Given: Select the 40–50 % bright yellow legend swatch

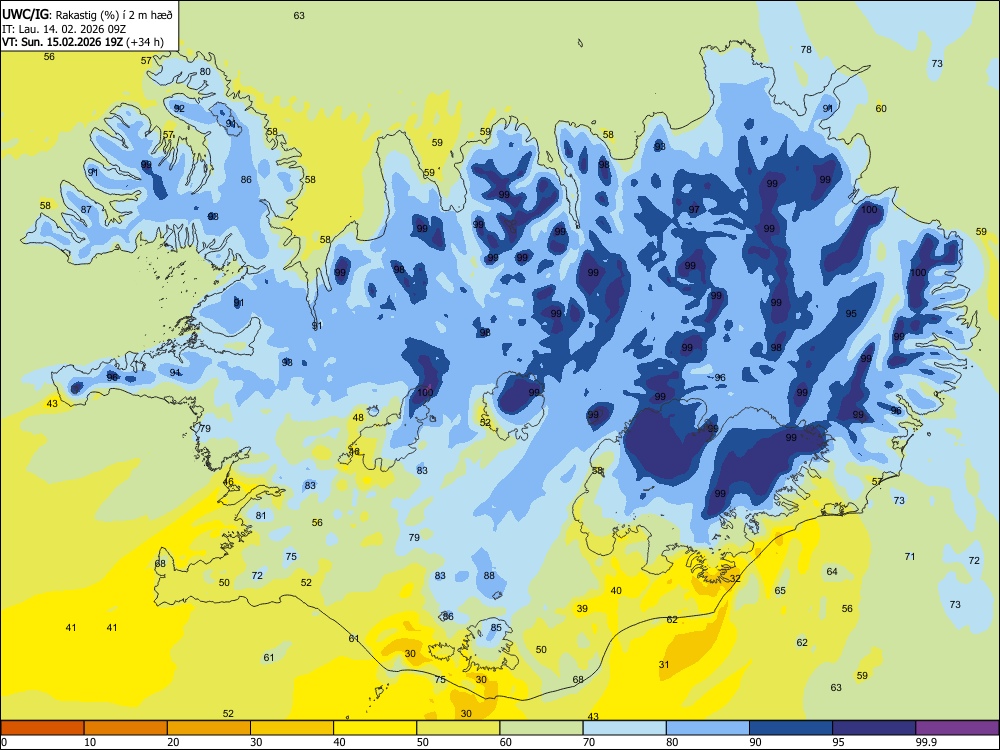Looking at the screenshot, I should (375, 728).
